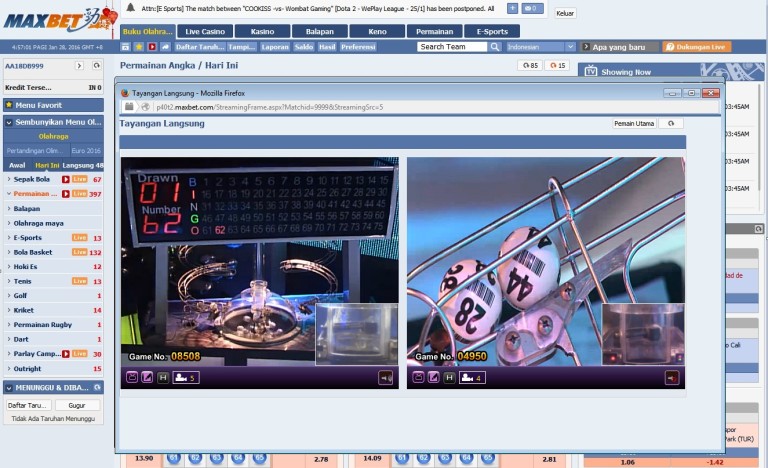Image resolution: width=768 pixels, height=468 pixels.
Task: Expand the E-Sports sports category
Action: 28,238
